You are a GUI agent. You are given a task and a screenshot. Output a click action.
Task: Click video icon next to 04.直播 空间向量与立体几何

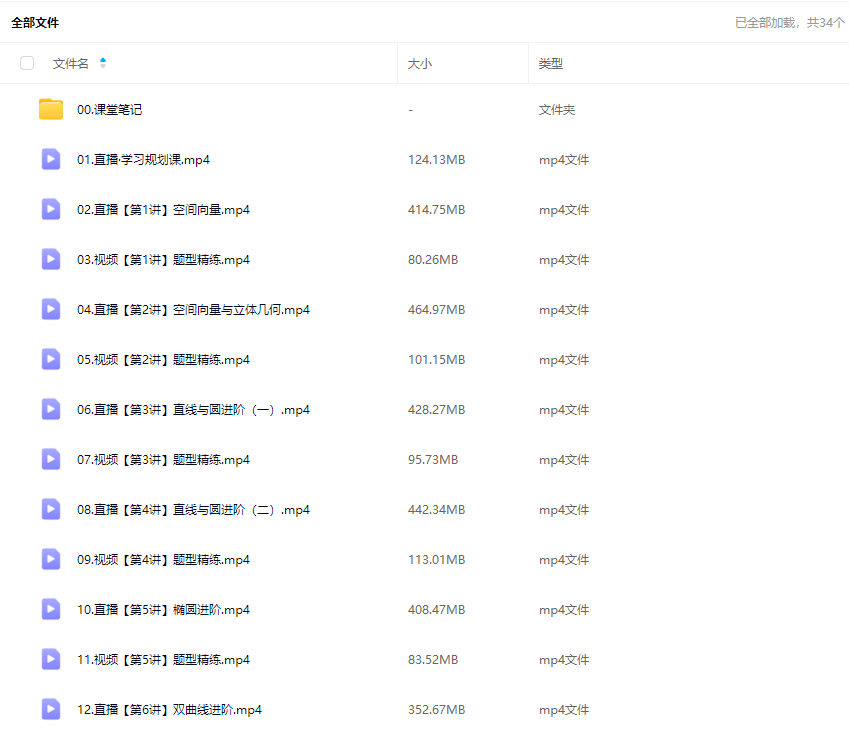[x=51, y=309]
